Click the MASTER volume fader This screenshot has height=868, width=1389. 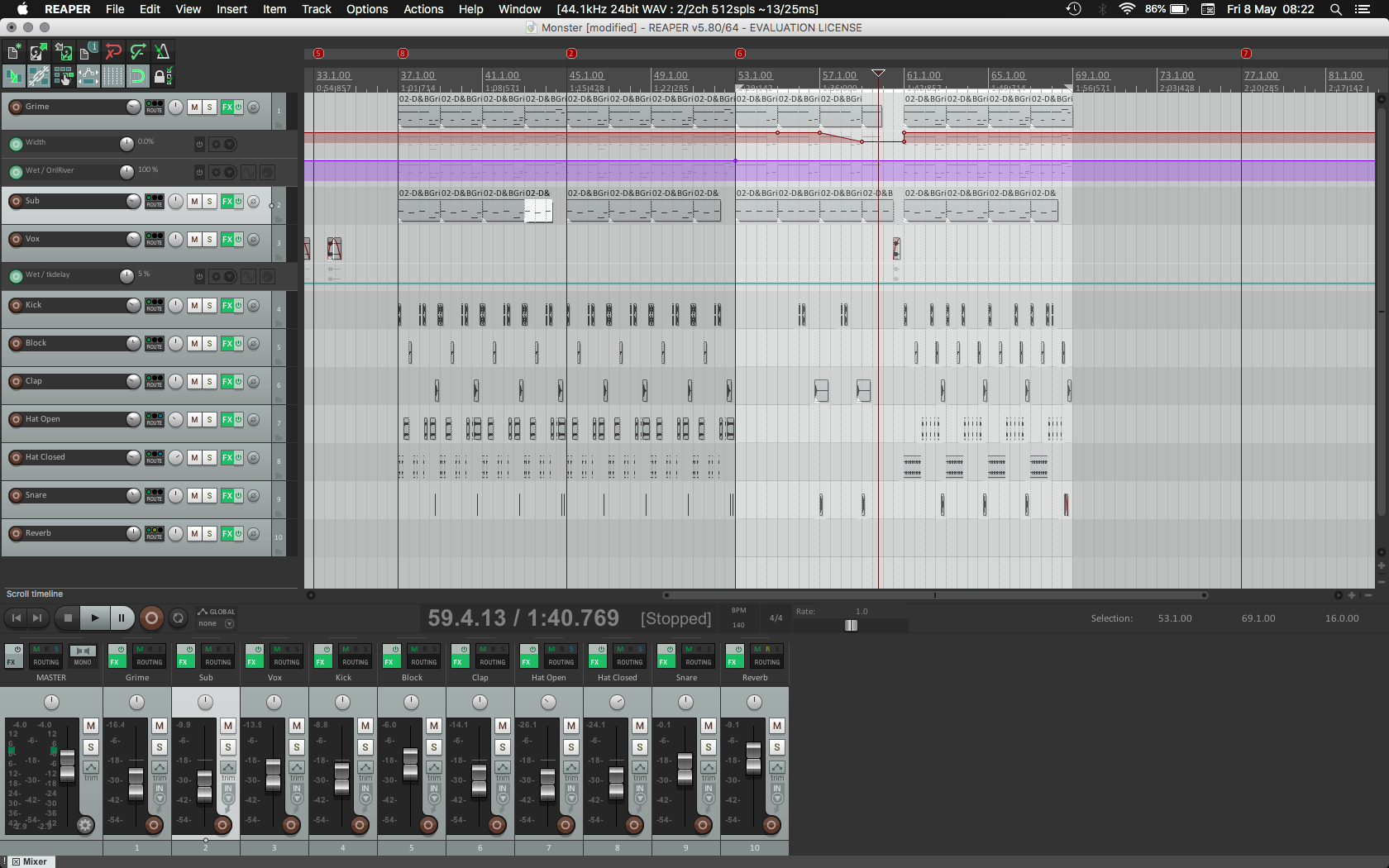68,765
